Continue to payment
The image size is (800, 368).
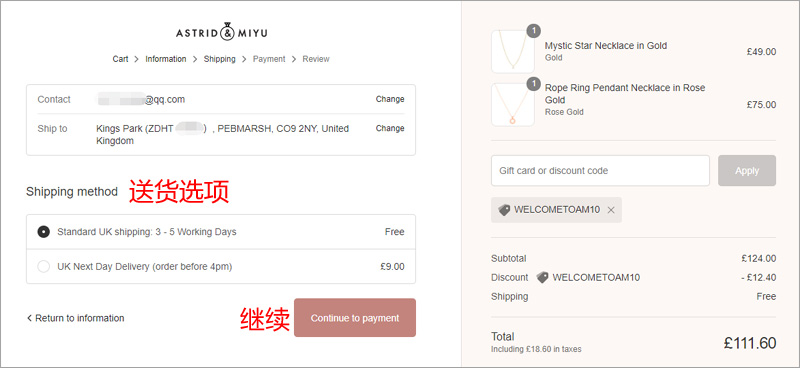(355, 317)
